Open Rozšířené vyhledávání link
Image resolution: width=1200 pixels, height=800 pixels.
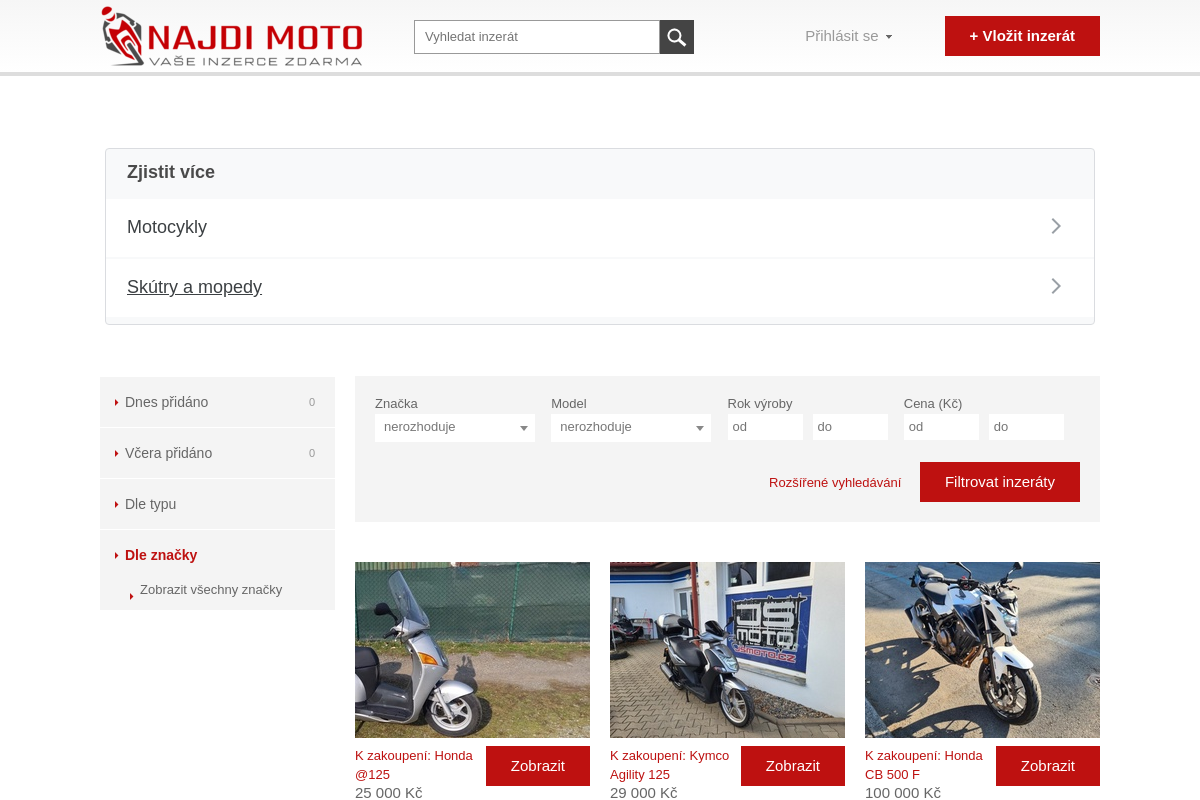click(x=834, y=482)
